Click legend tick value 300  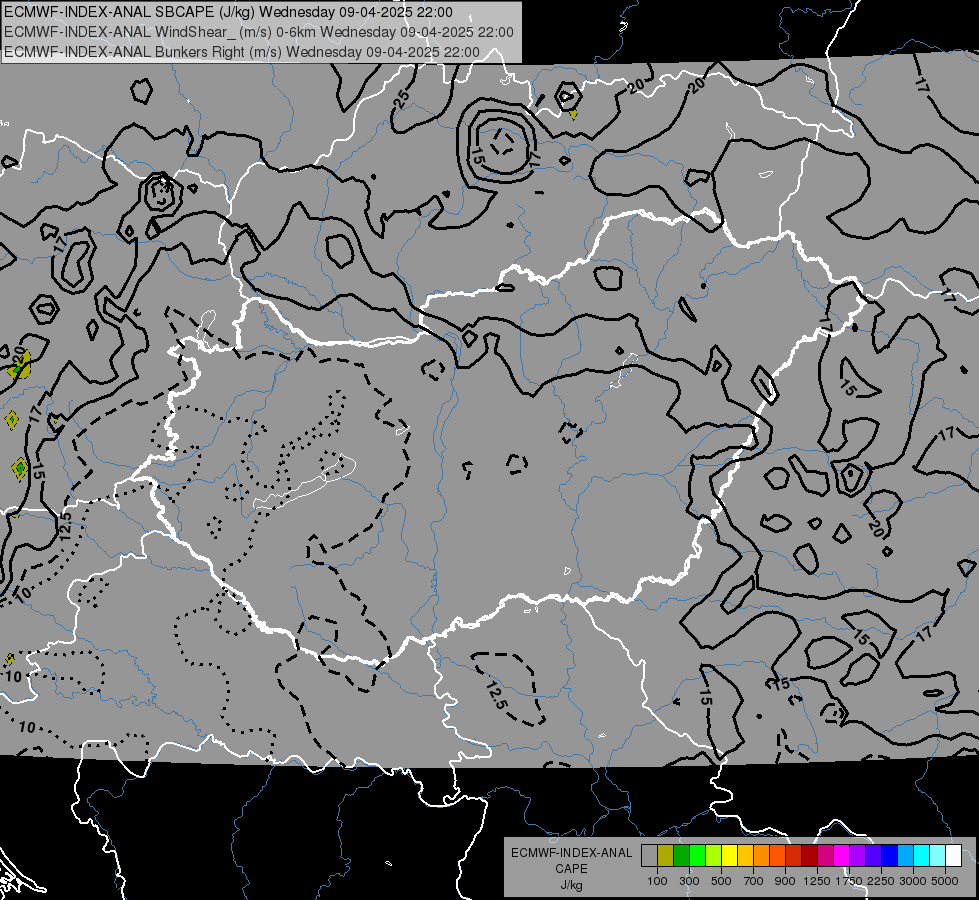(689, 881)
